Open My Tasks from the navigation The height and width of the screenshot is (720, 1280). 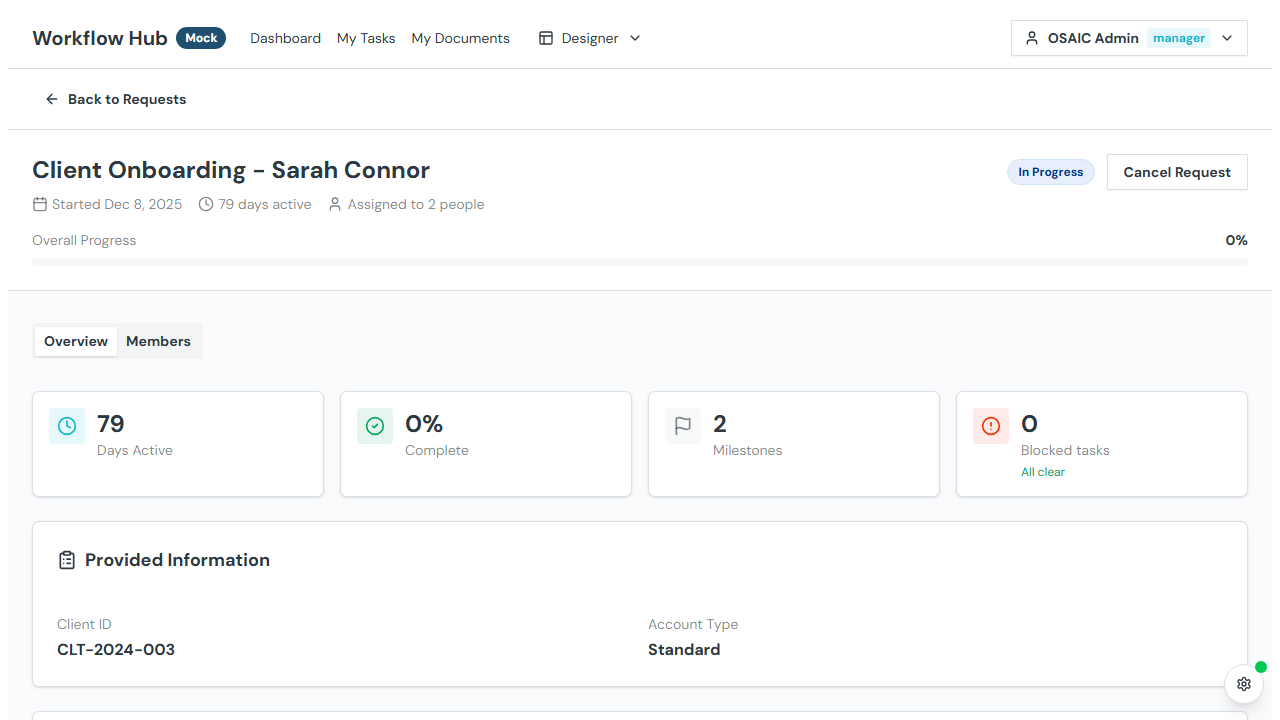[366, 38]
